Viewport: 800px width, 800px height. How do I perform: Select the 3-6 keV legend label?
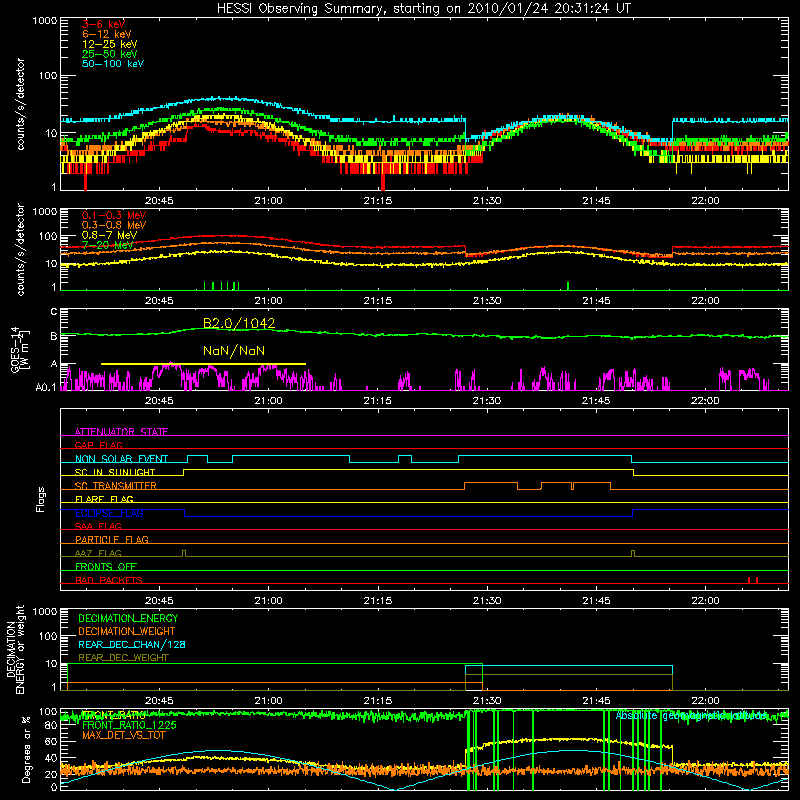[x=104, y=24]
